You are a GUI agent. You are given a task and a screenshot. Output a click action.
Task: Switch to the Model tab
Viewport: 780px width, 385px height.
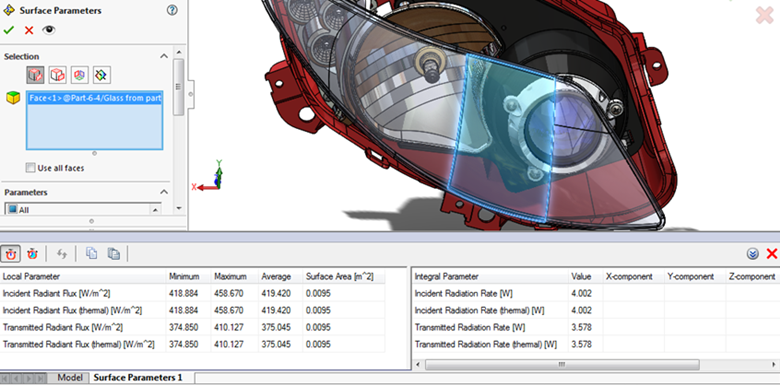[70, 378]
